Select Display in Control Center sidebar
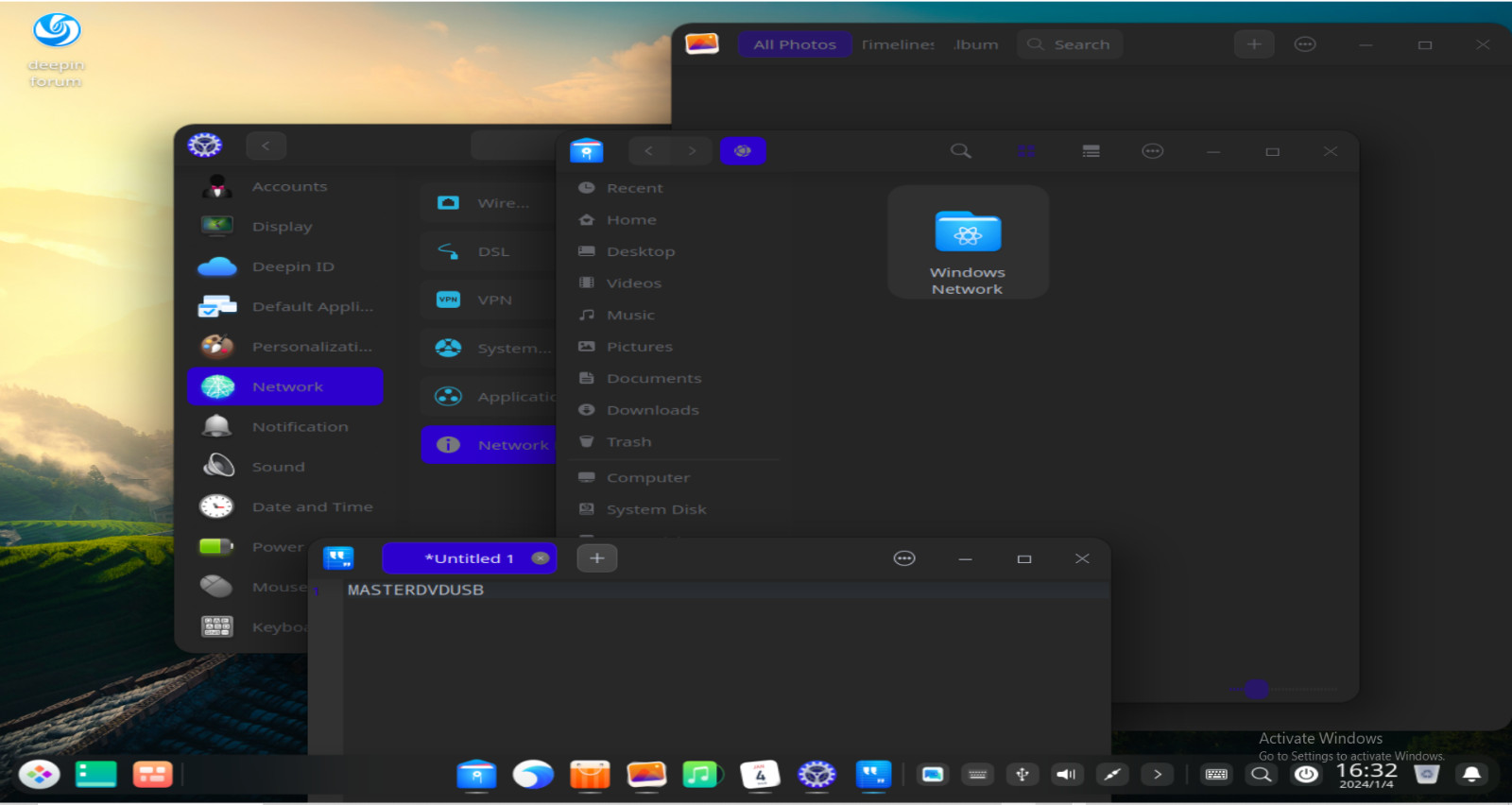Screen dimensions: 1512x805 pyautogui.click(x=285, y=227)
